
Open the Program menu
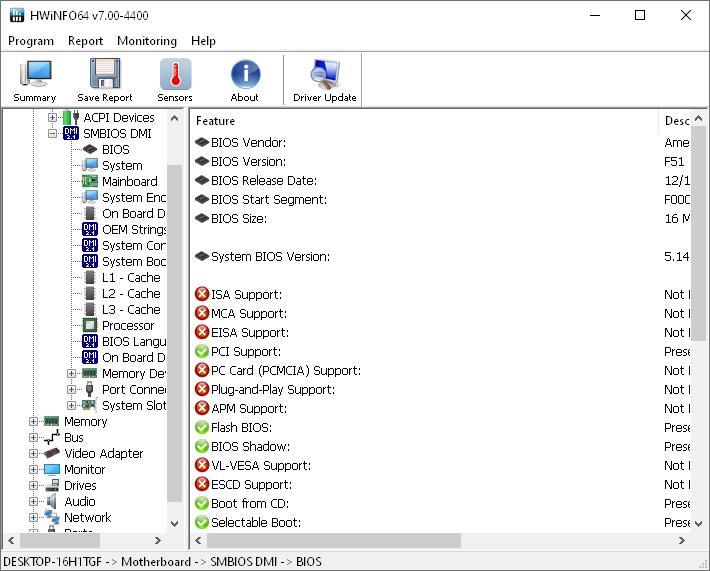click(31, 41)
